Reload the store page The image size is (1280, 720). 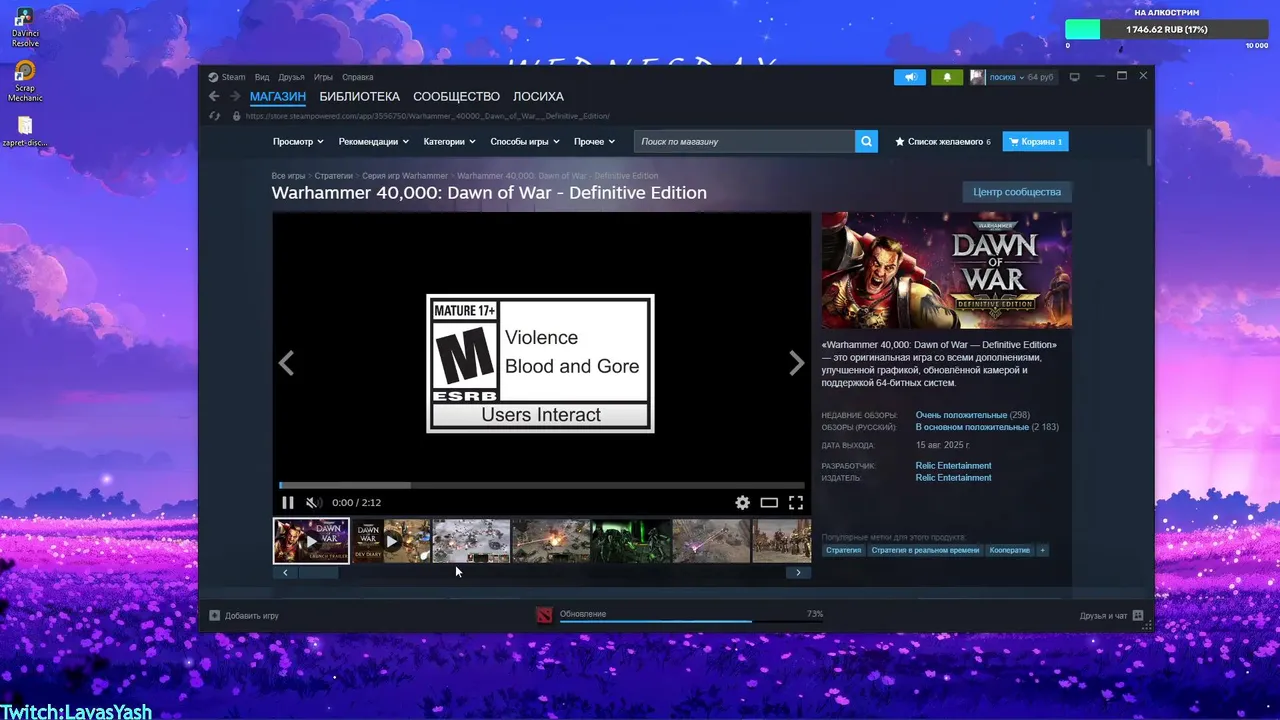(x=214, y=116)
